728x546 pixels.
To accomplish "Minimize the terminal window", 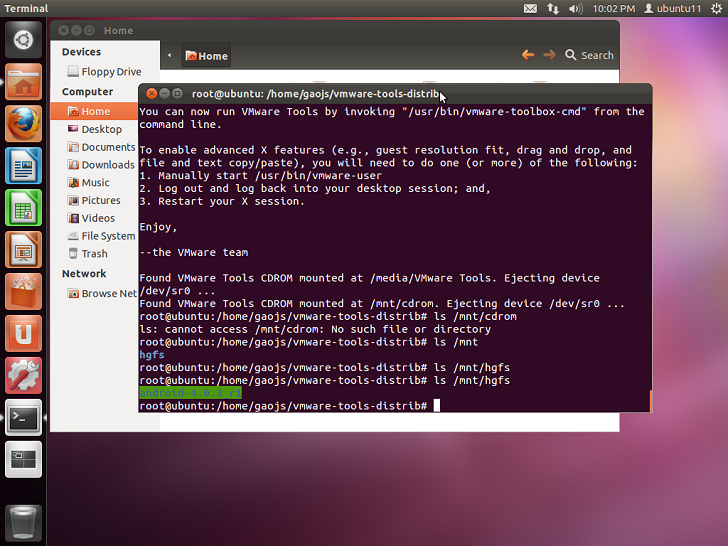I will click(x=164, y=94).
